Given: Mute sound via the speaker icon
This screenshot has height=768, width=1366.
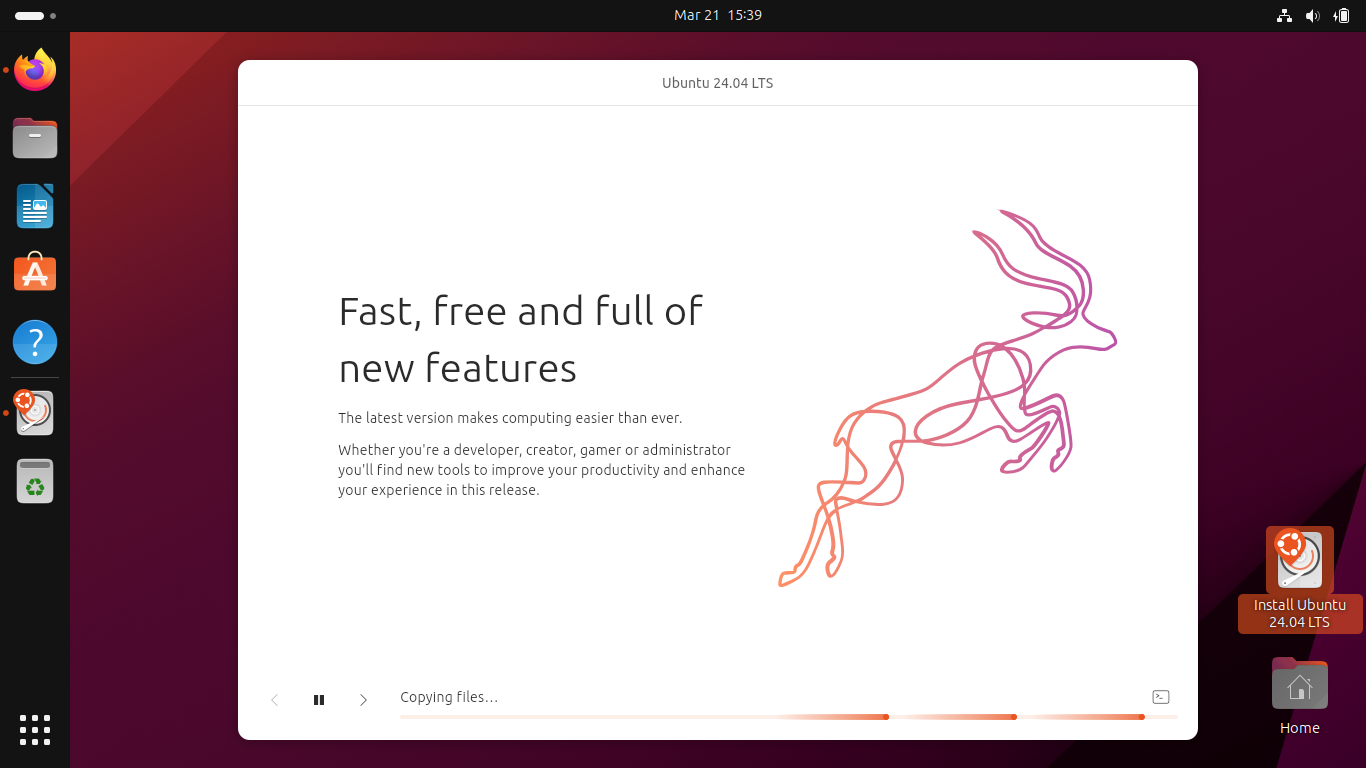Looking at the screenshot, I should tap(1312, 15).
